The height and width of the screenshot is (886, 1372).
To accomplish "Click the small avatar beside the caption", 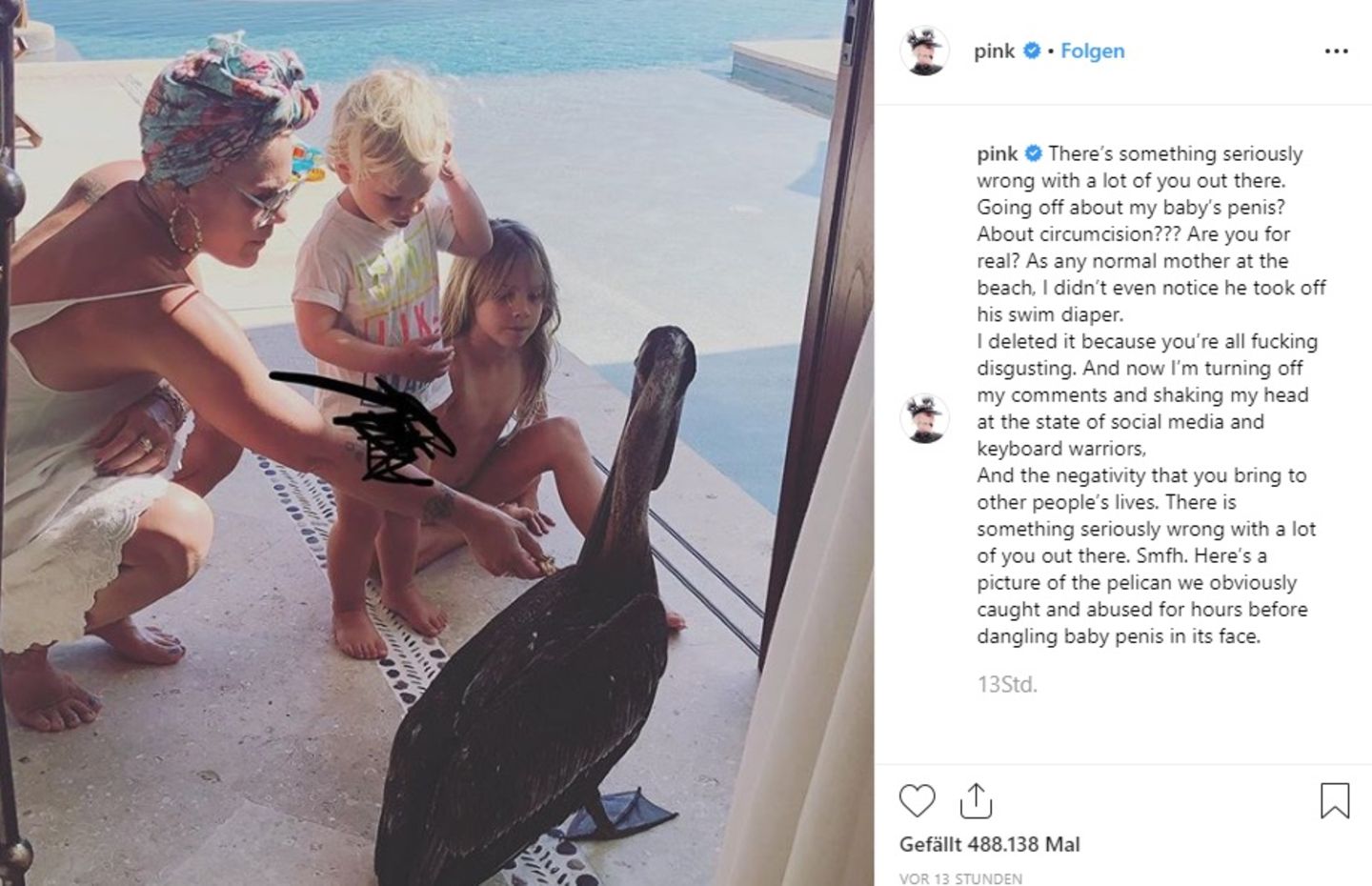I will (924, 419).
